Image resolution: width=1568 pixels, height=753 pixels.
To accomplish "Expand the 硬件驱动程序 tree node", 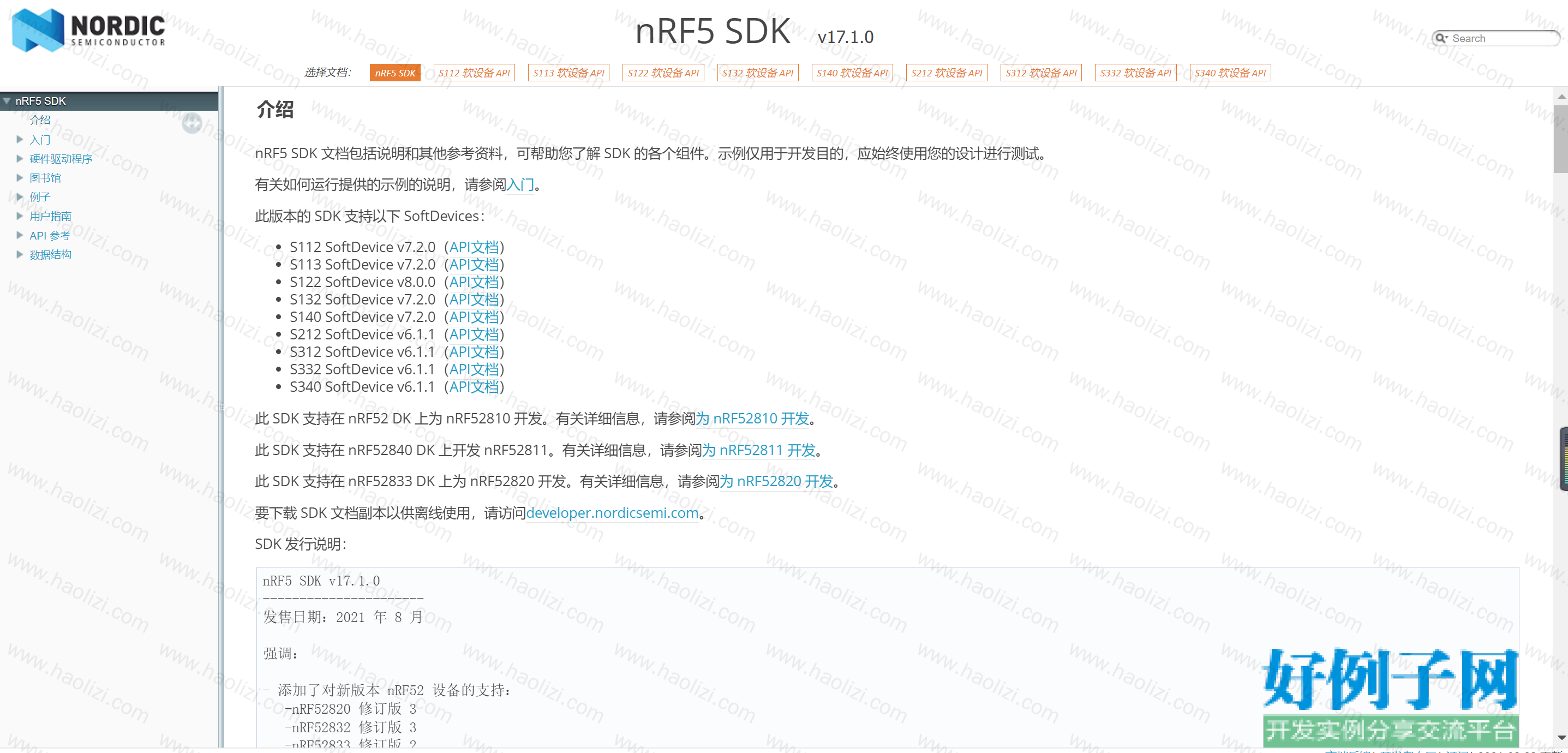I will 20,159.
